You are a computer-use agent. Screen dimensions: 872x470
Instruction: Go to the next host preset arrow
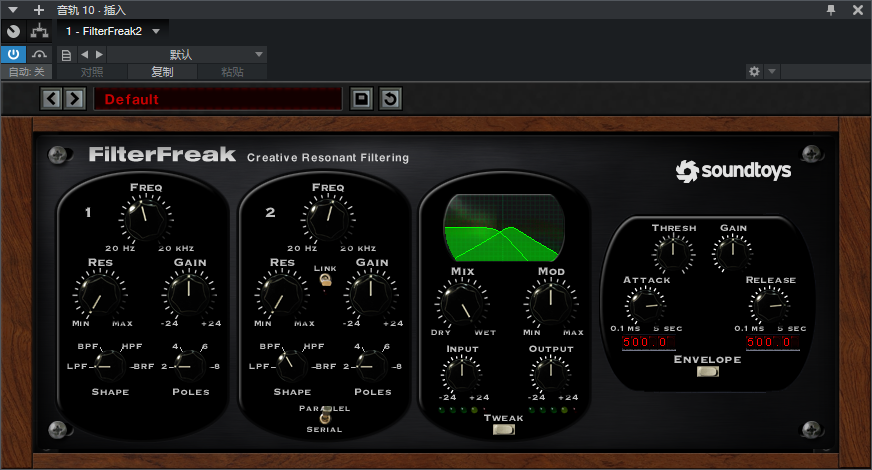[100, 55]
